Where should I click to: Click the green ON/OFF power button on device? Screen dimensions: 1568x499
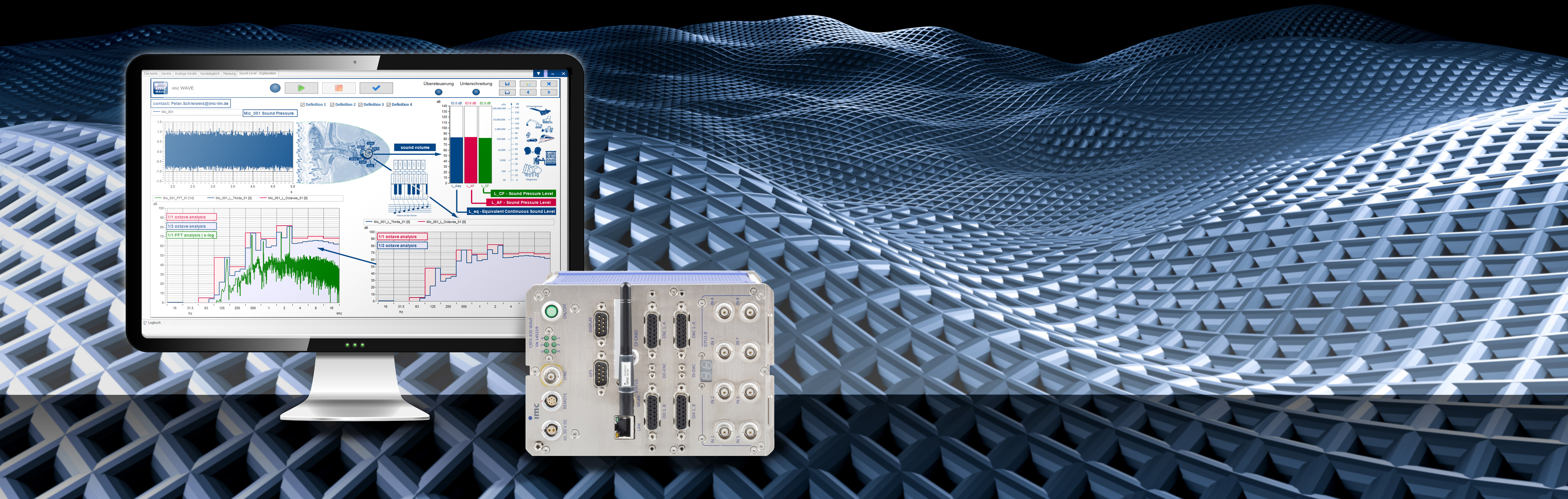(551, 311)
